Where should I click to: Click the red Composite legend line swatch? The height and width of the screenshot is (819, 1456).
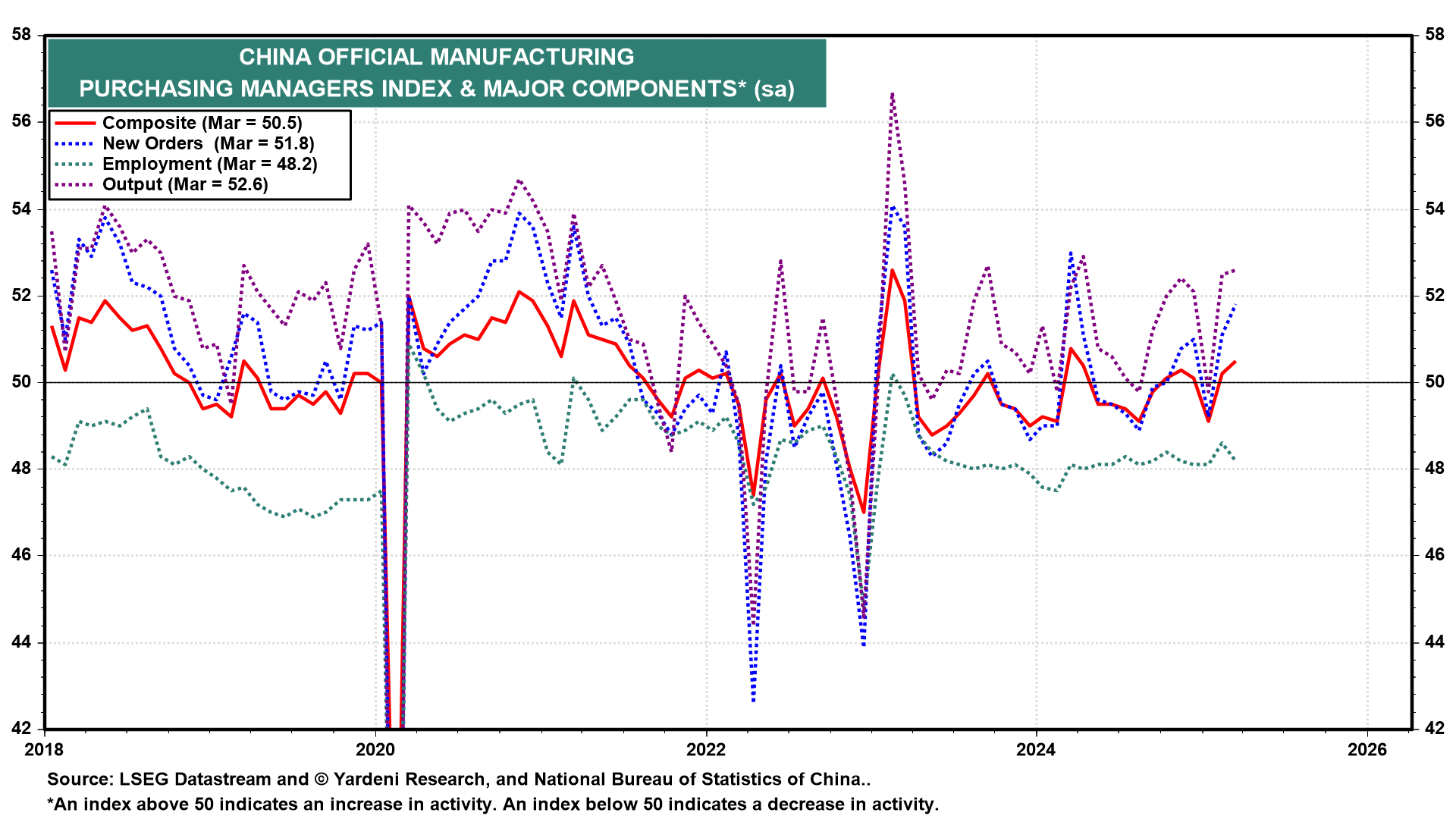[x=74, y=123]
